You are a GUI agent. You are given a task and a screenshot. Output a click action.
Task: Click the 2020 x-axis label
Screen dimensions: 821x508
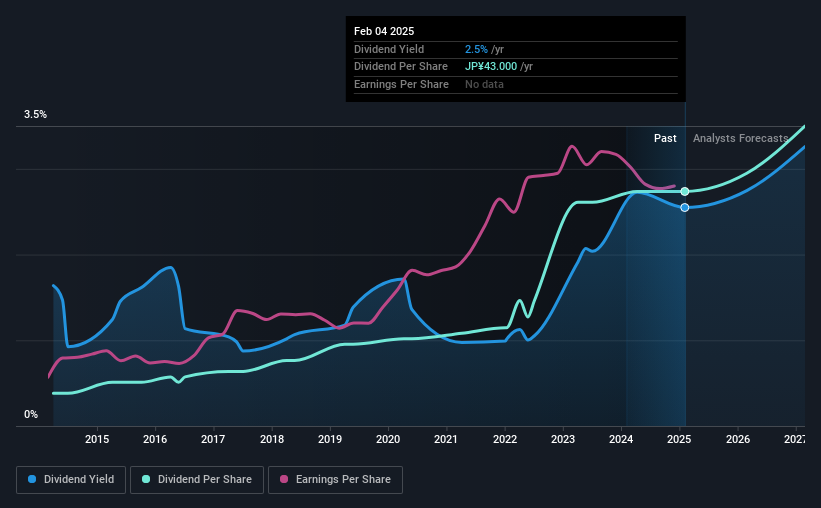click(x=388, y=439)
